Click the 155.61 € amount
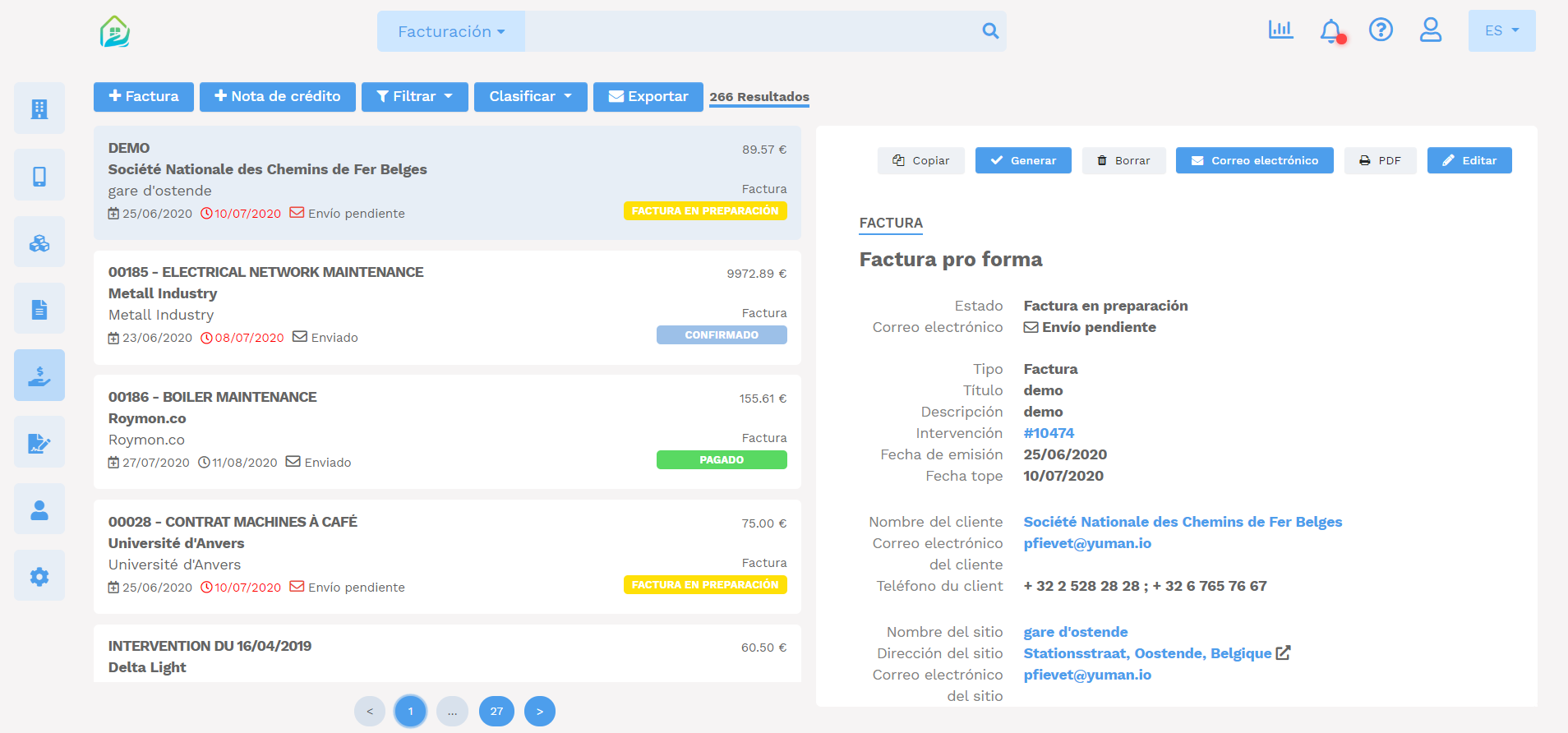Image resolution: width=1568 pixels, height=733 pixels. point(763,399)
